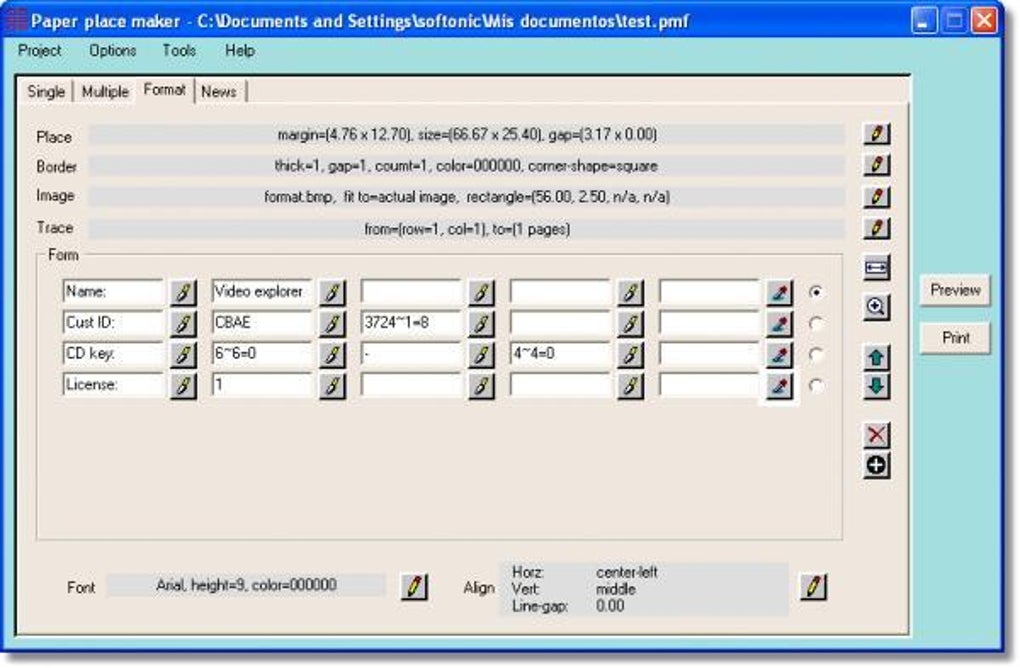Viewport: 1020px width, 668px height.
Task: Click the 'Name:' input field
Action: 113,292
